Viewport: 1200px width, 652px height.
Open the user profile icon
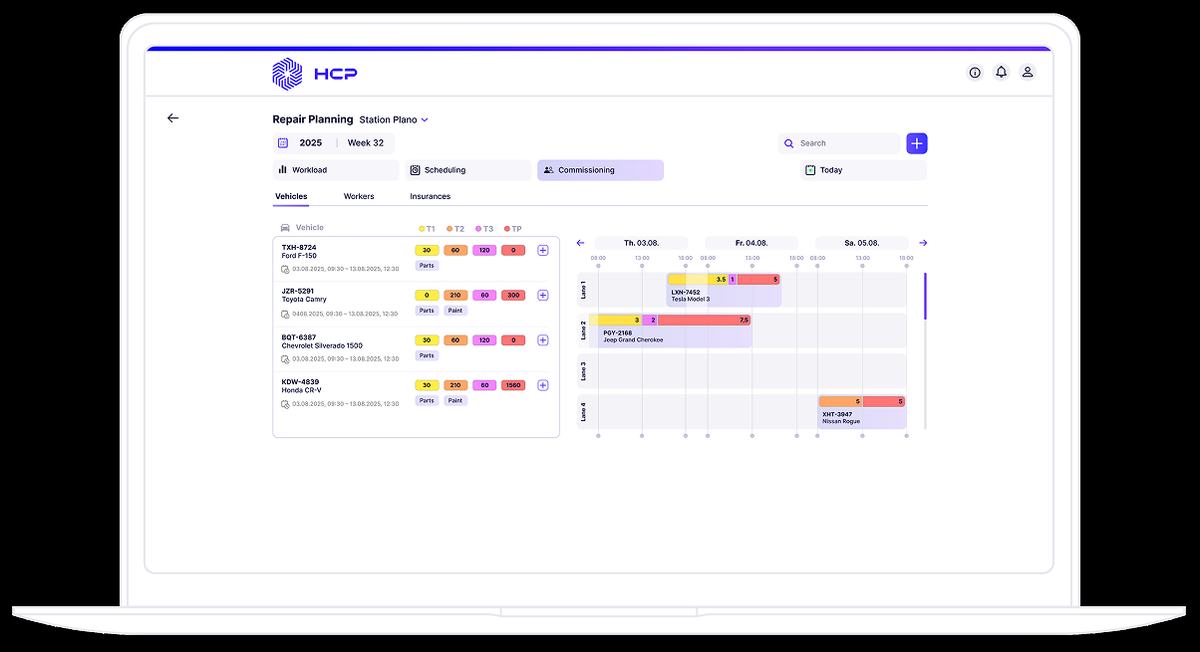tap(1027, 72)
